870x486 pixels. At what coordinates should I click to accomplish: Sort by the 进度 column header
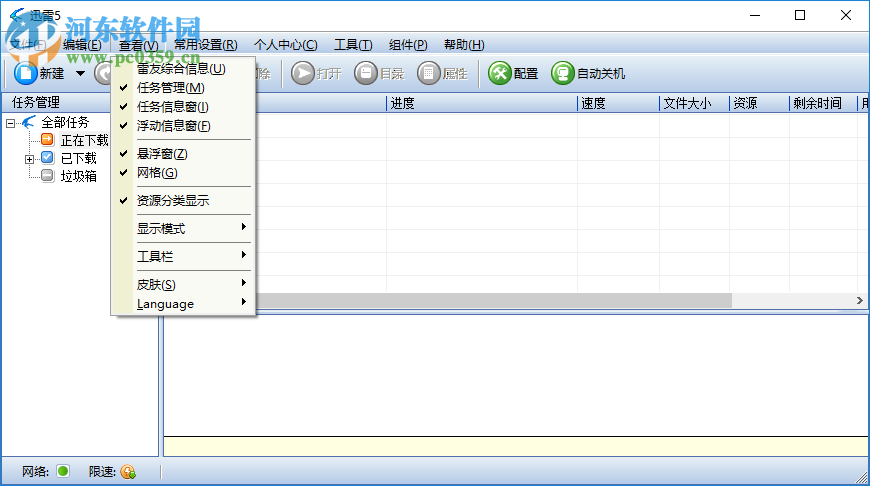click(482, 103)
